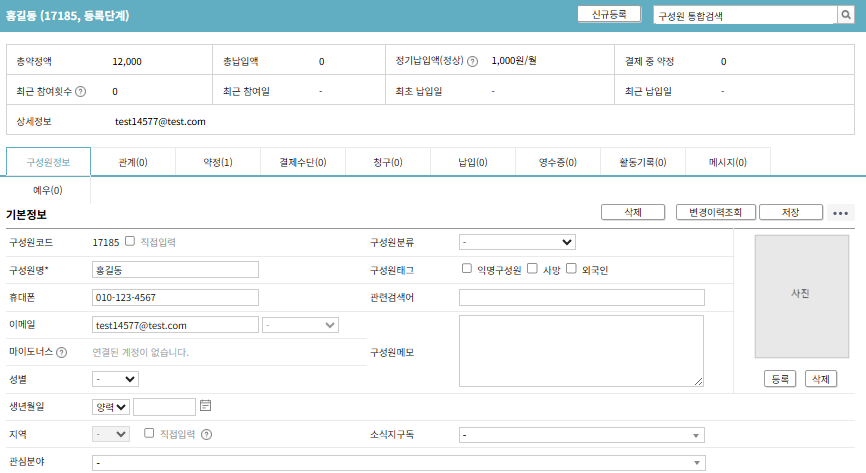Click the 구성원메모 resize handle
This screenshot has width=866, height=473.
pyautogui.click(x=698, y=381)
